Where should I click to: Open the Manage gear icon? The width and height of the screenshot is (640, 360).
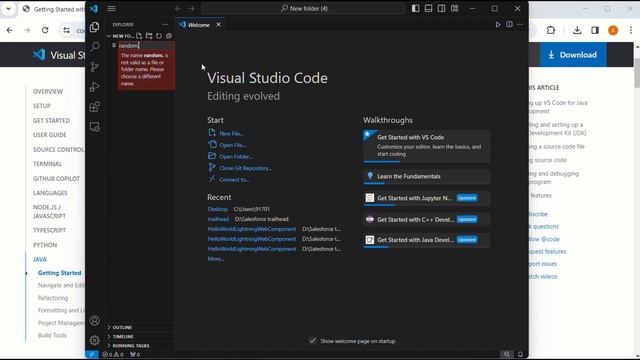click(95, 340)
